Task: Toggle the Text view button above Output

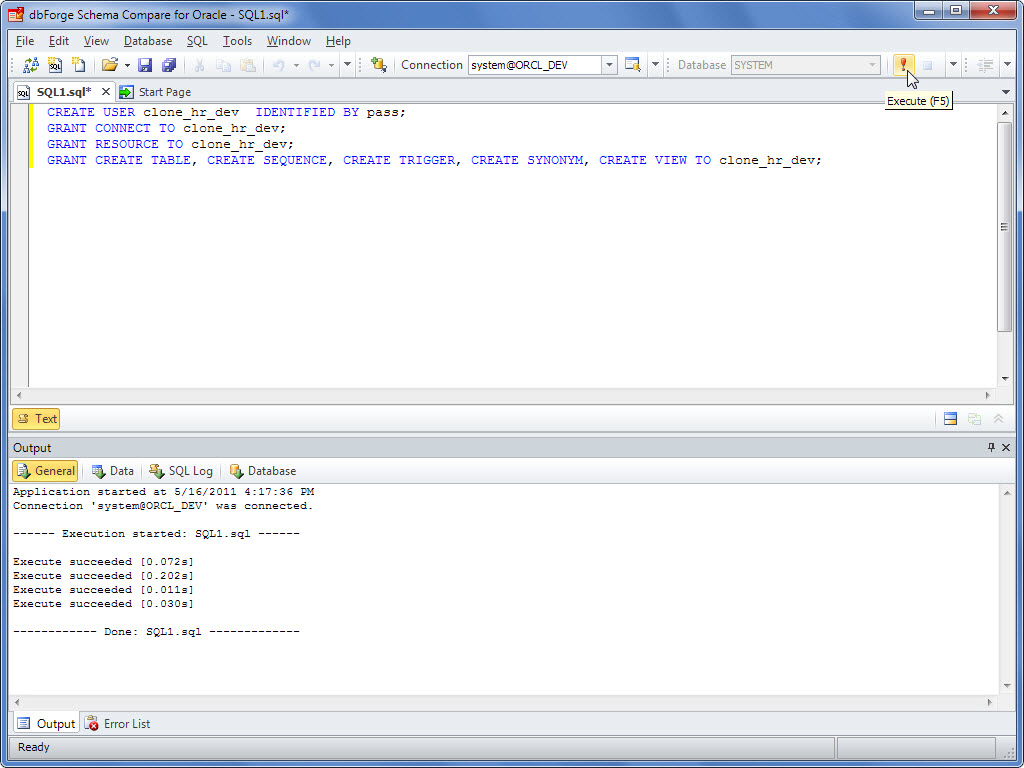Action: point(36,418)
